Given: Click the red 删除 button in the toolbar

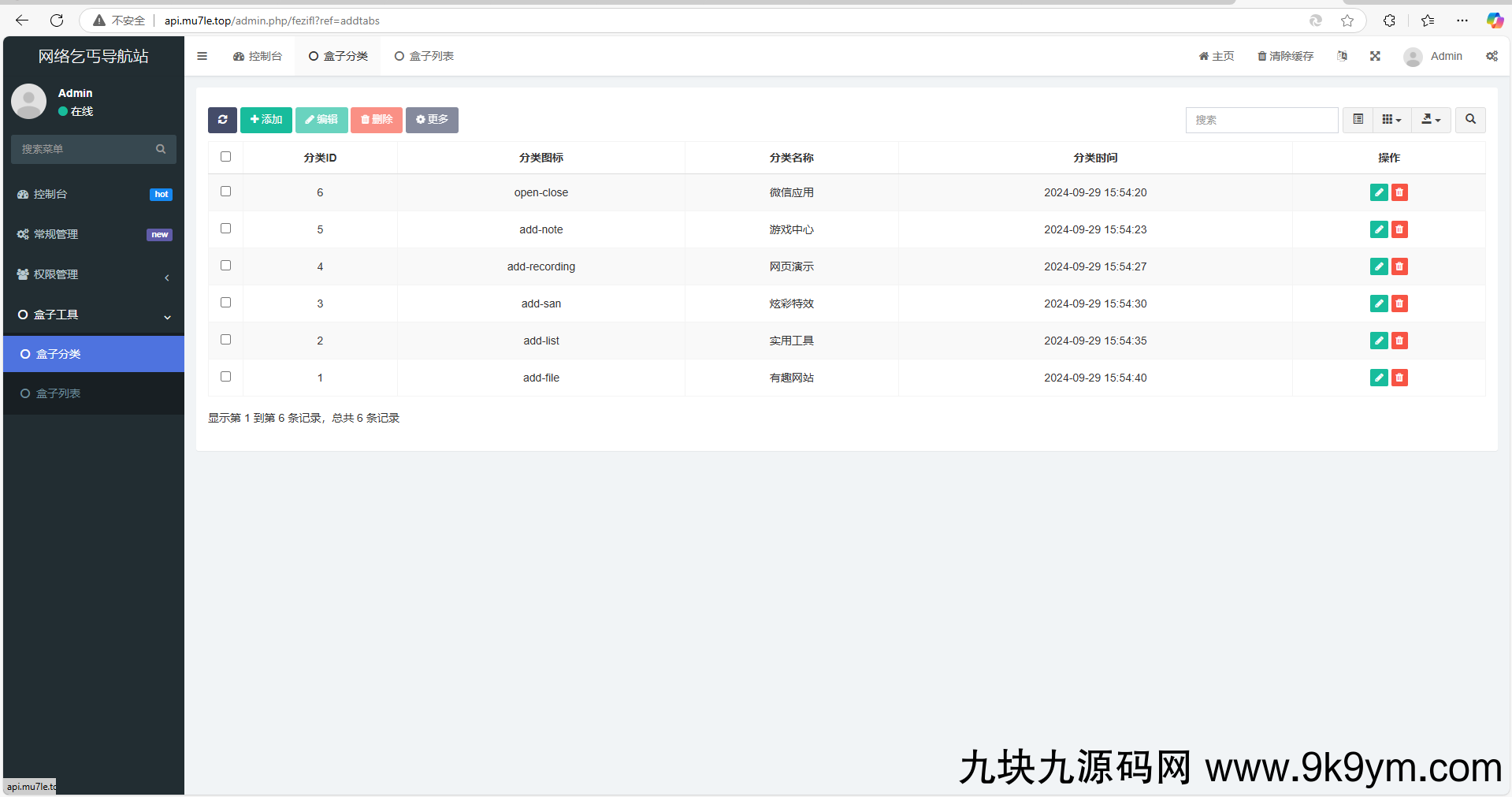Looking at the screenshot, I should tap(377, 120).
